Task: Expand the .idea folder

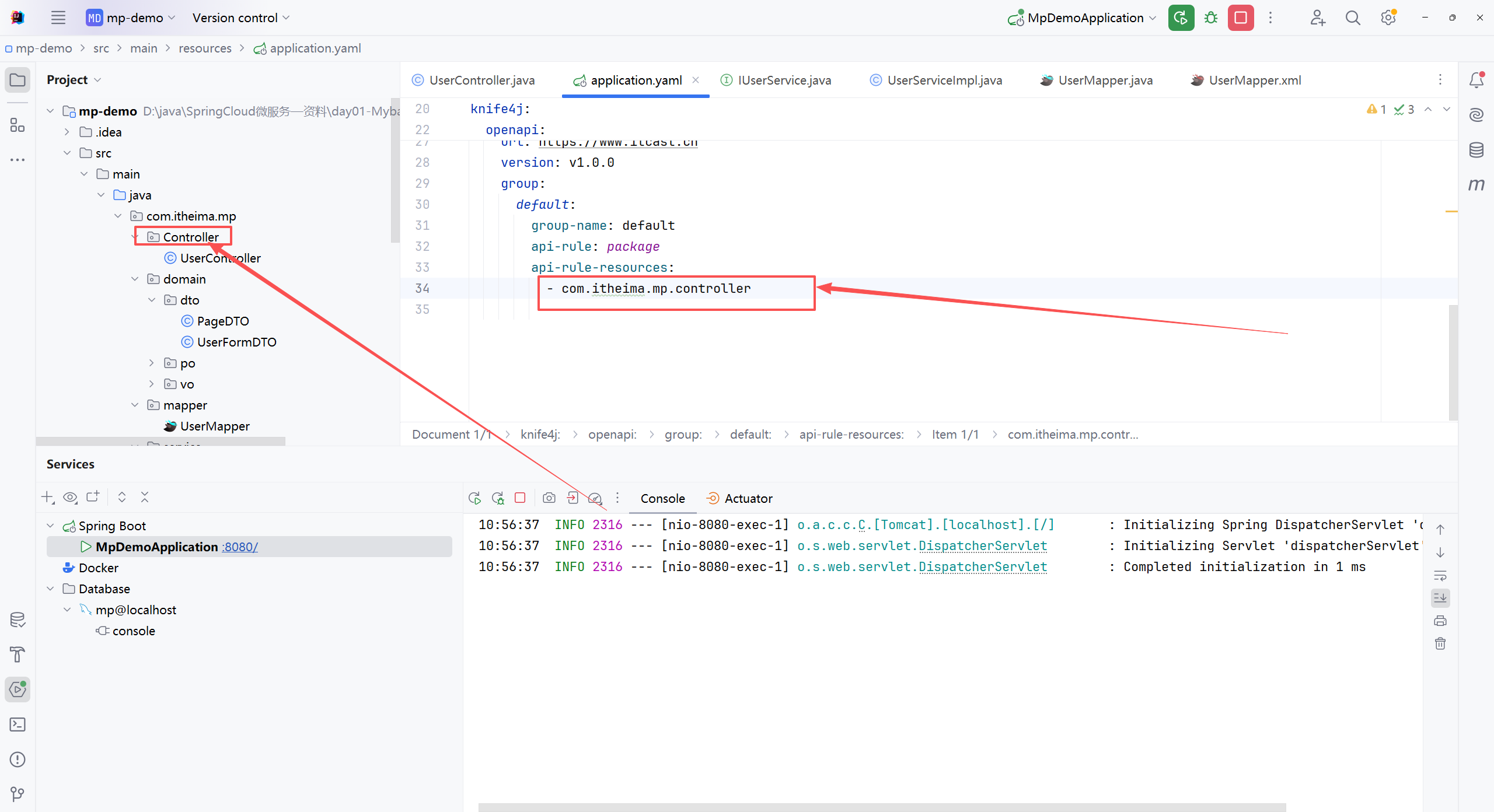Action: tap(67, 132)
